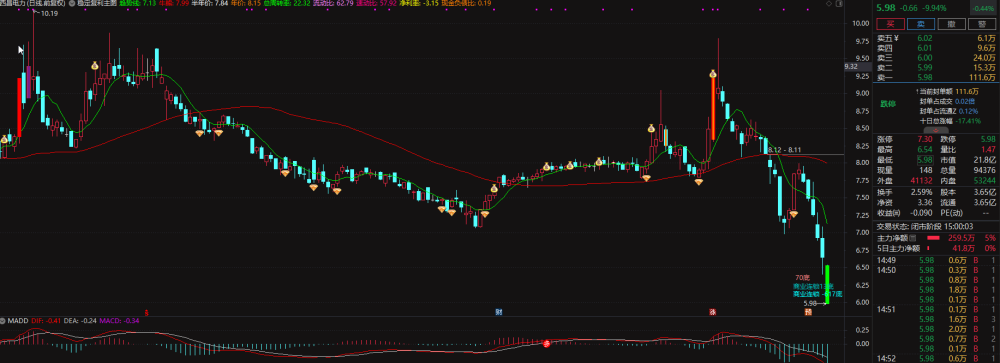Click the orange 跌 marker at chart's right

click(807, 313)
